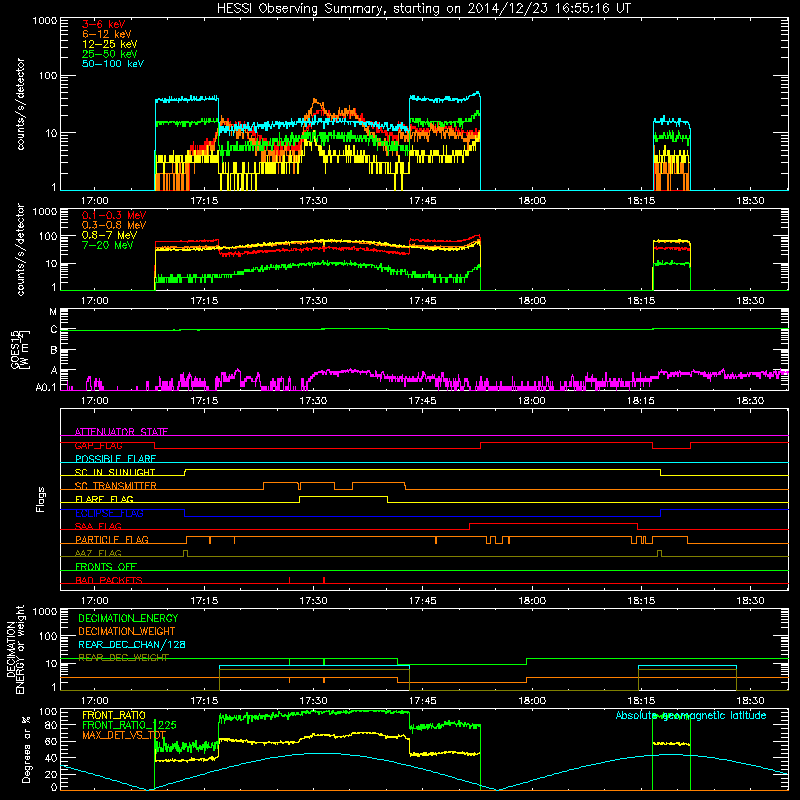Click the orange 0.3-0.8 MeV legend label
The width and height of the screenshot is (800, 800).
click(x=114, y=225)
